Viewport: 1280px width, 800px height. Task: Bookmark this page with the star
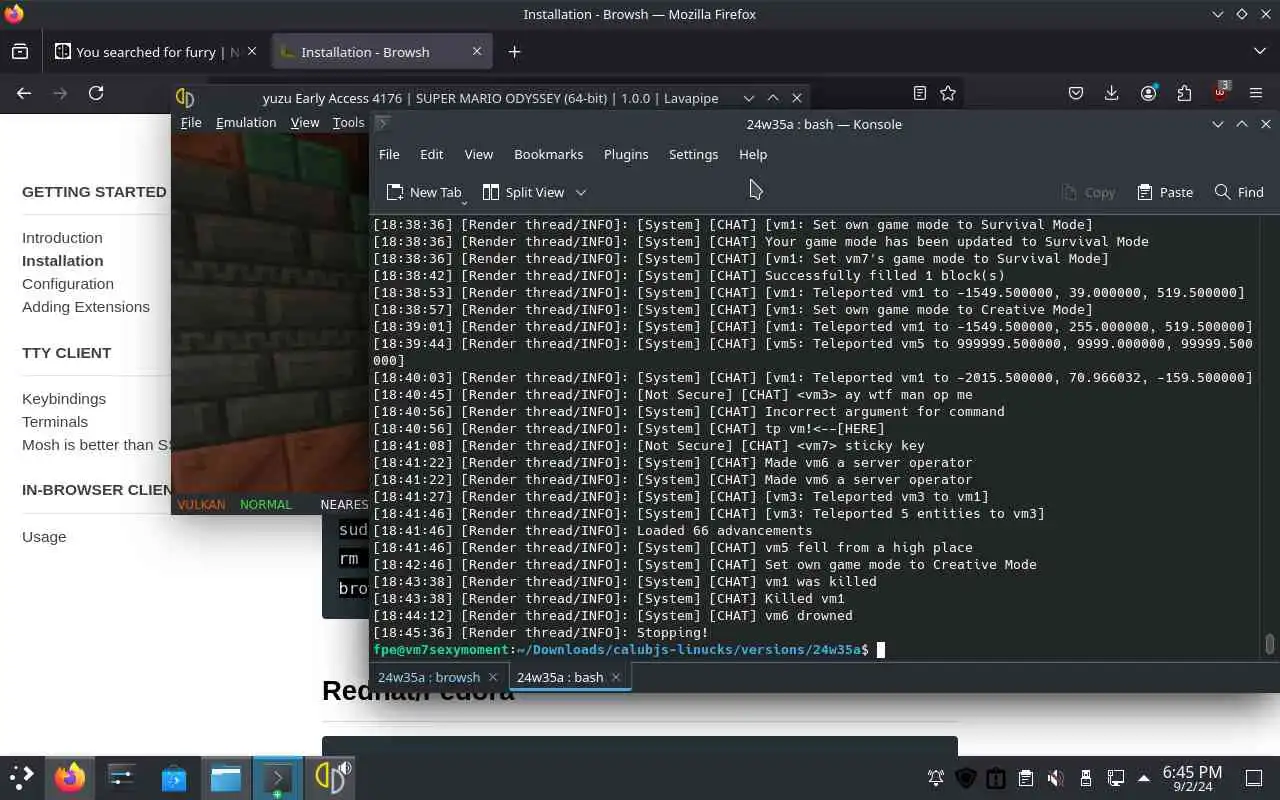[x=948, y=93]
